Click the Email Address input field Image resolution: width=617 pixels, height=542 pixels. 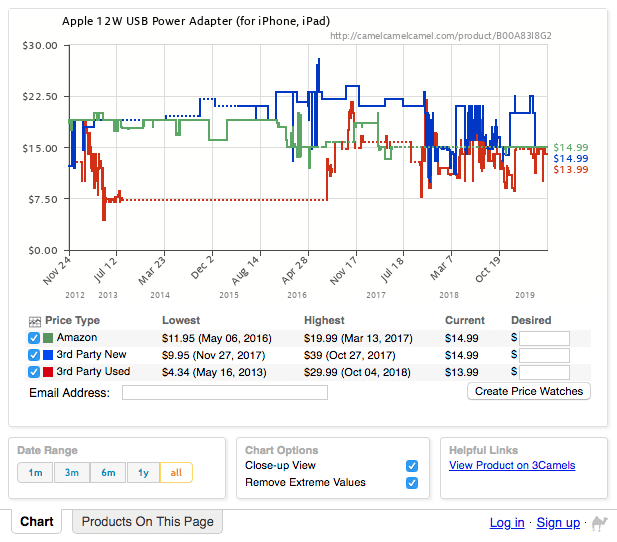coord(225,392)
